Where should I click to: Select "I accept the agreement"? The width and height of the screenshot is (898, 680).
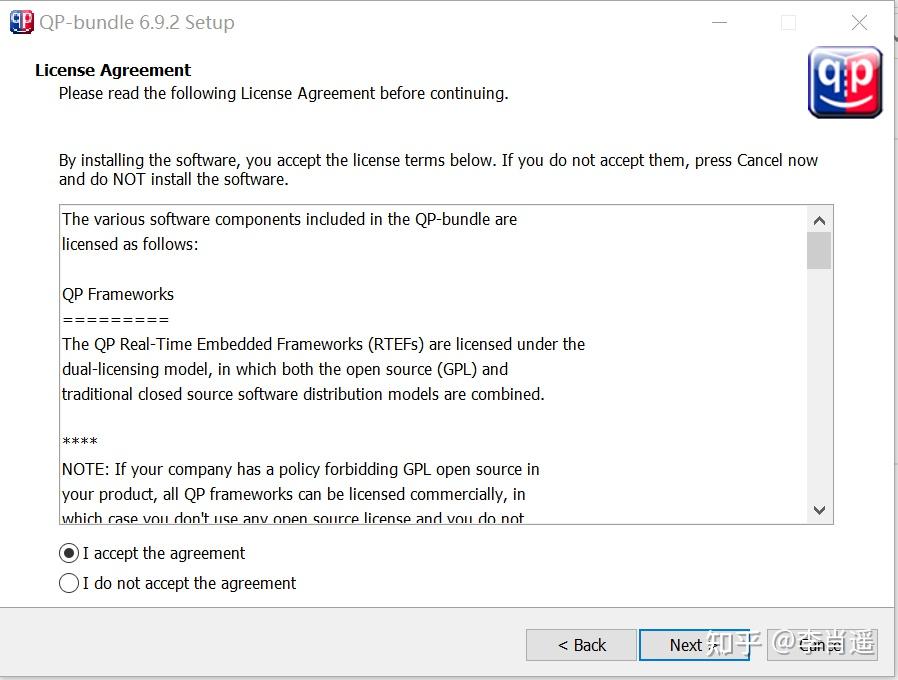tap(69, 553)
